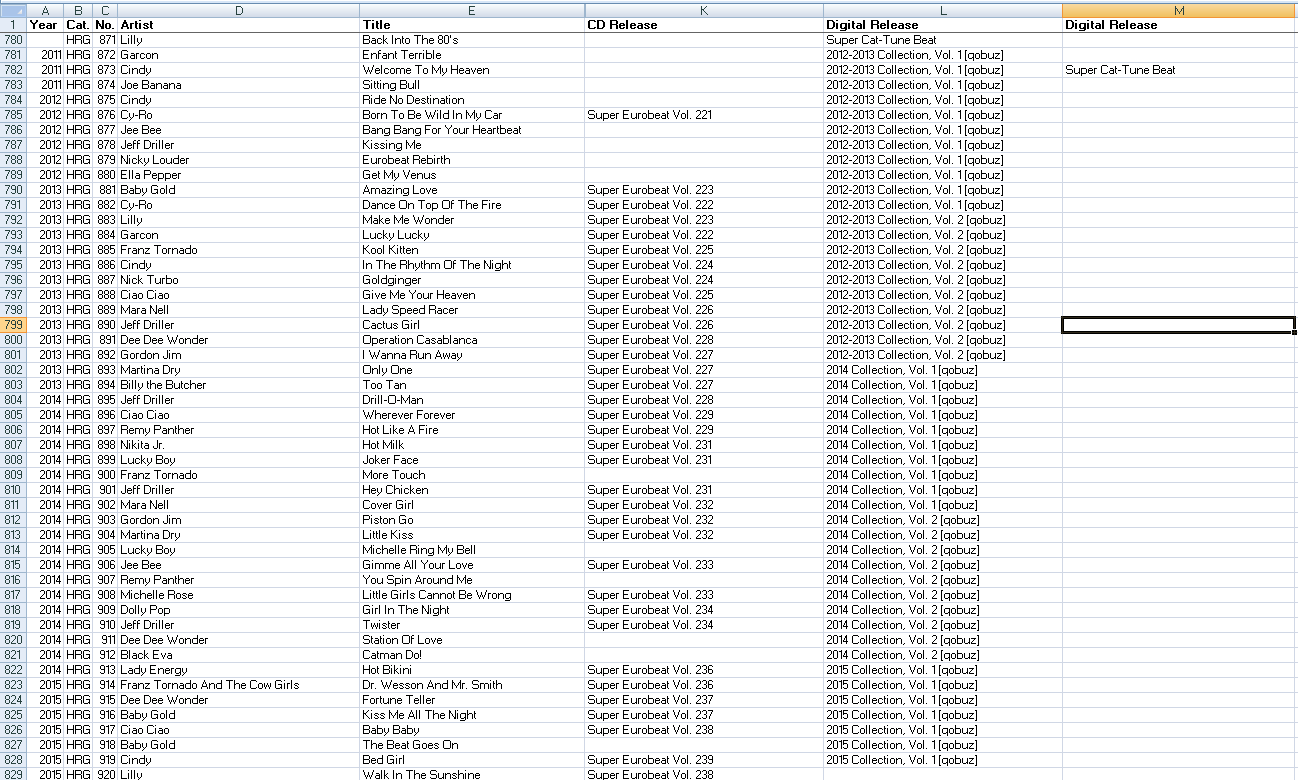Select column L header

[x=943, y=10]
